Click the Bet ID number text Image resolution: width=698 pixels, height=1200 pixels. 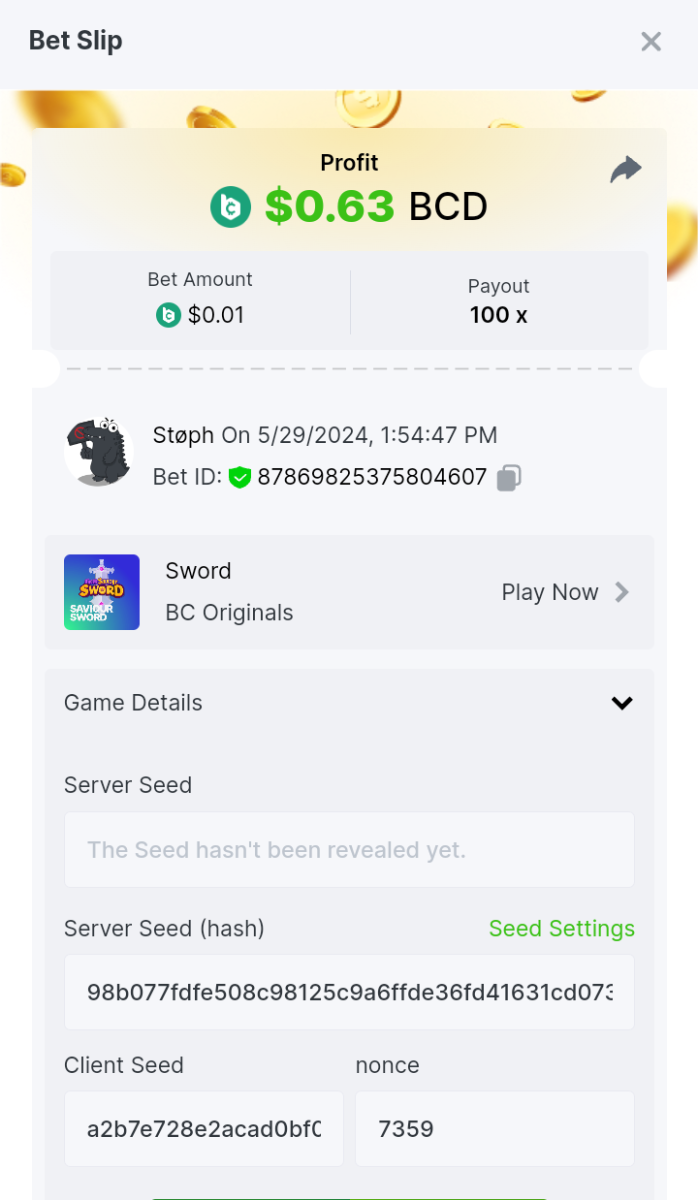pos(372,478)
